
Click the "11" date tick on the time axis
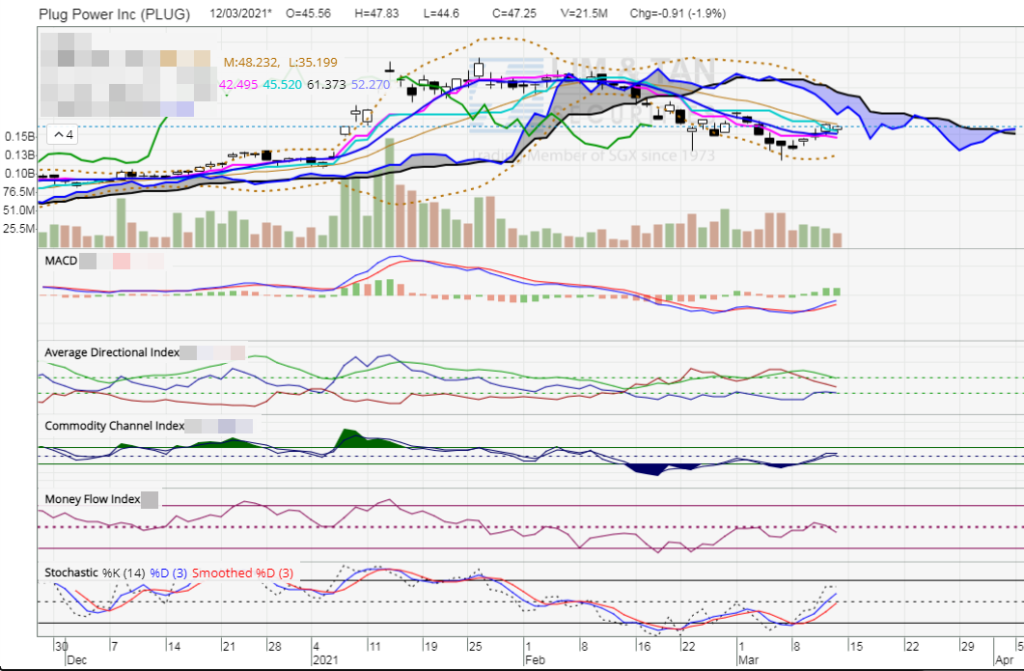tap(374, 647)
